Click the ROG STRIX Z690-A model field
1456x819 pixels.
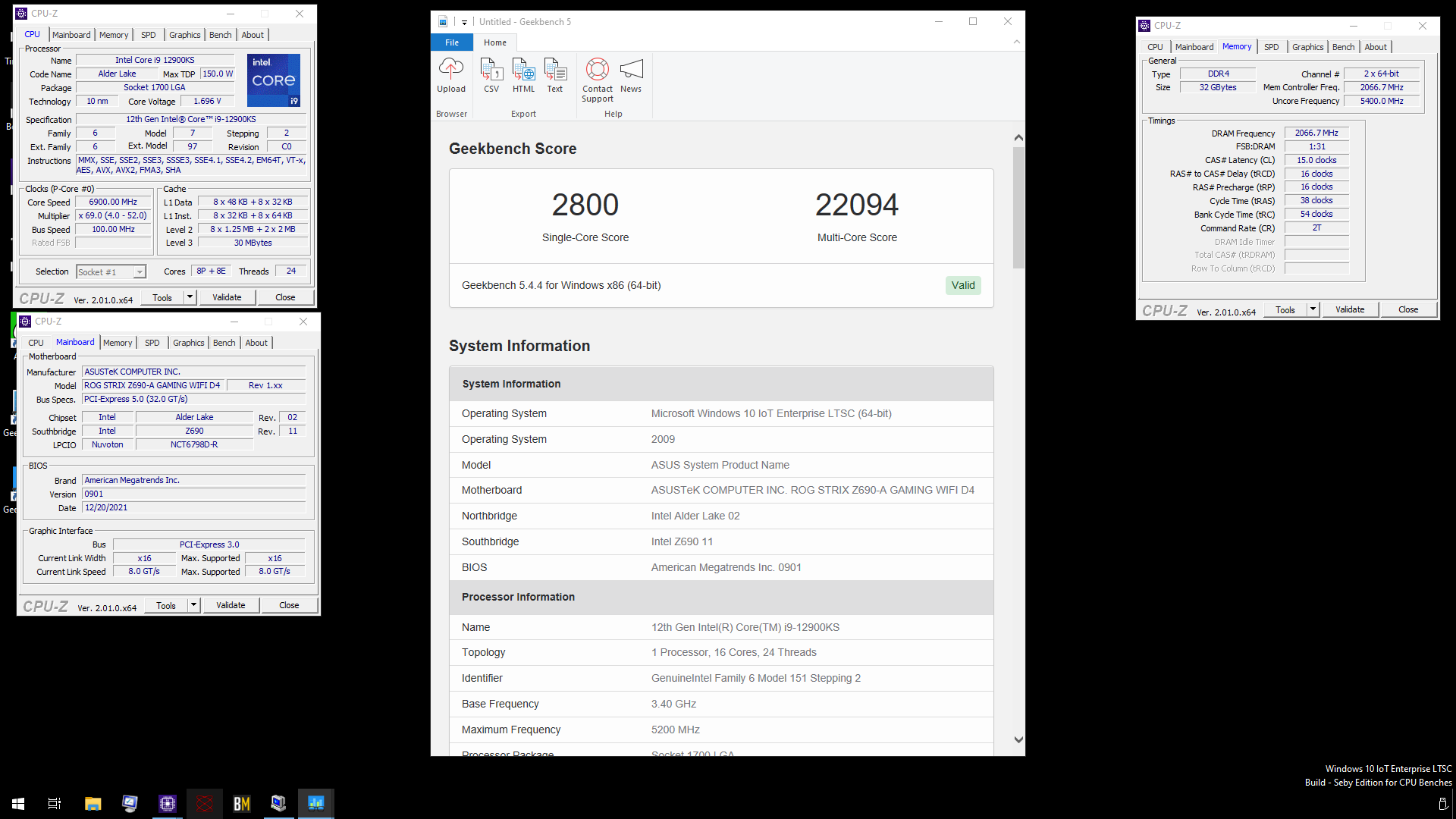tap(152, 385)
